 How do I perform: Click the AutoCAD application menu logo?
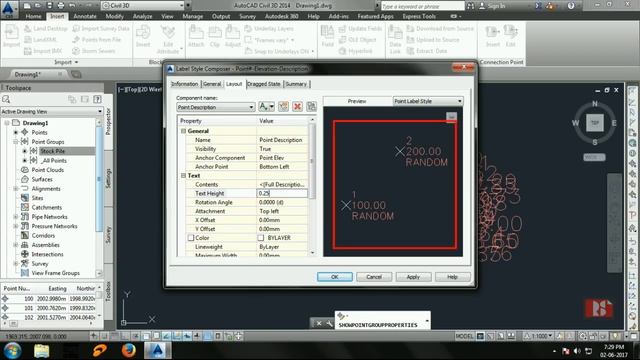(x=8, y=8)
